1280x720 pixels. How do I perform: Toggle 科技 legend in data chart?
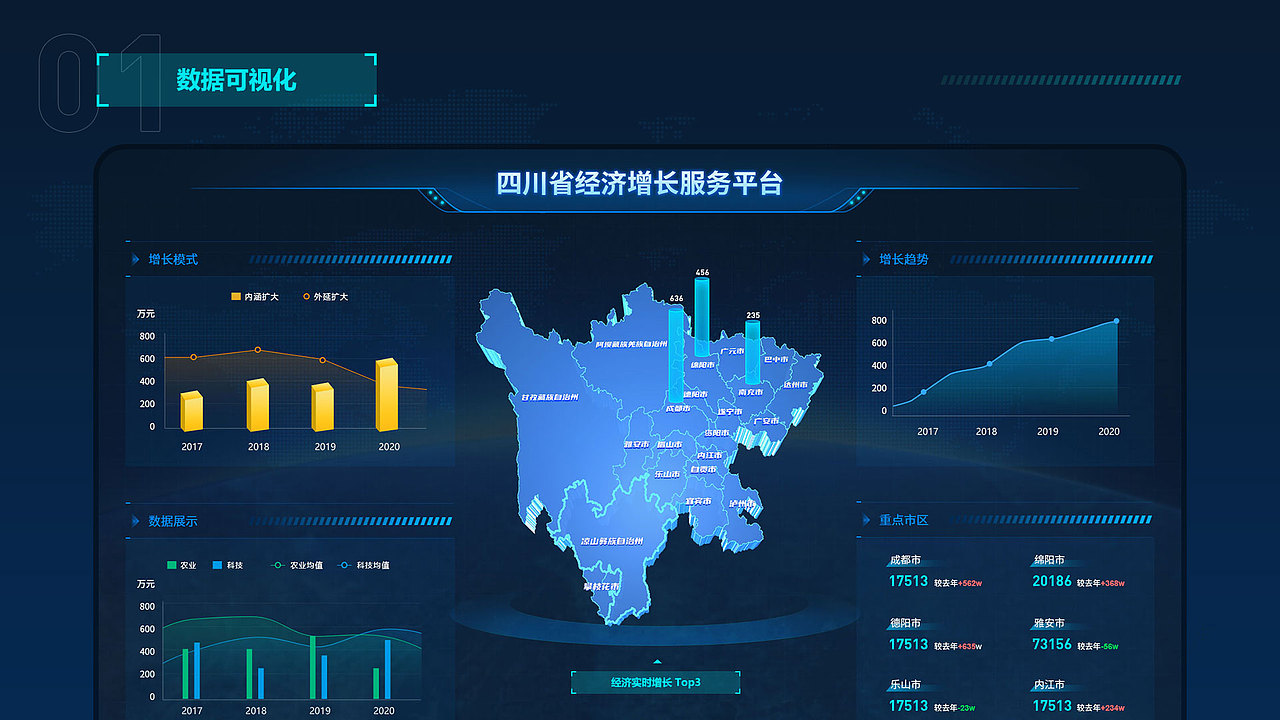[227, 565]
